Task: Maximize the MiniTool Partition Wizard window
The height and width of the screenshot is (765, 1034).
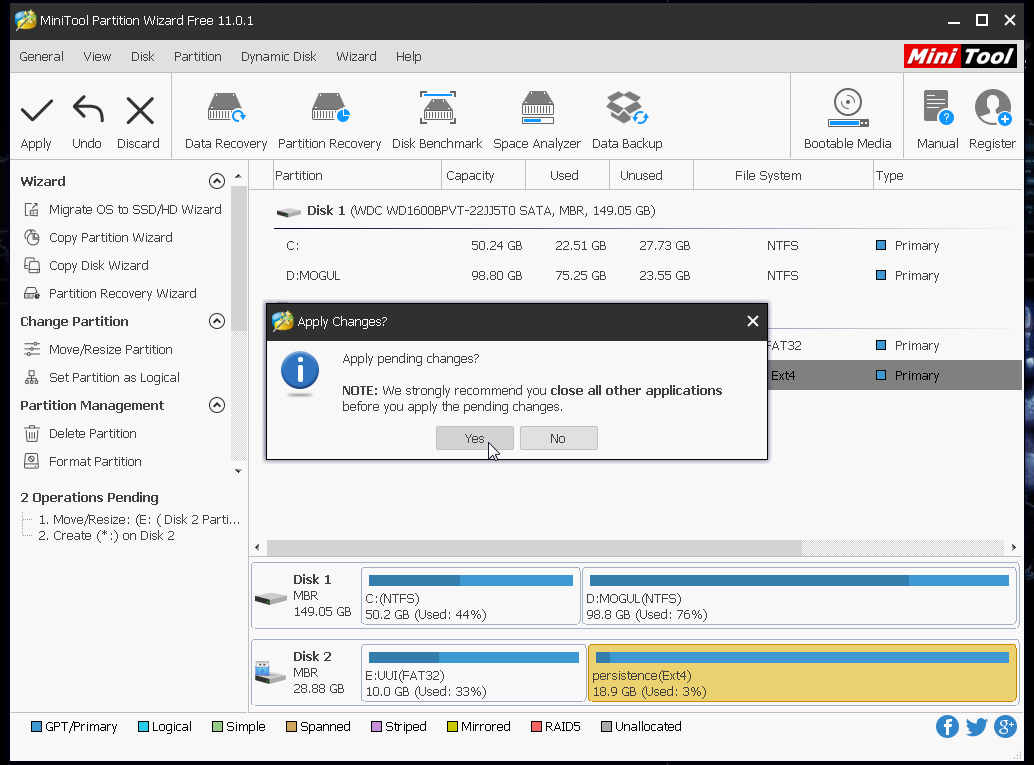Action: (982, 20)
